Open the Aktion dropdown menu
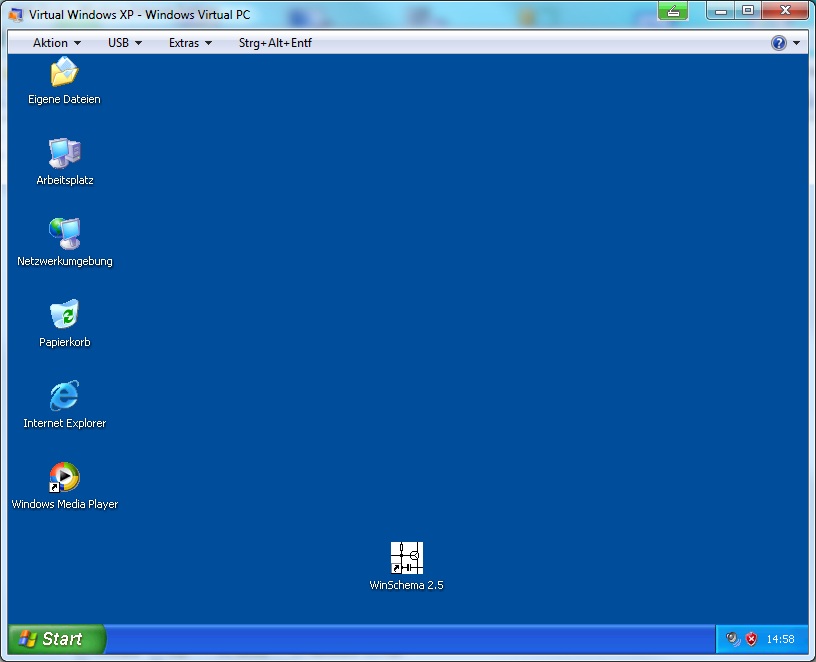Viewport: 816px width, 662px height. pyautogui.click(x=56, y=43)
